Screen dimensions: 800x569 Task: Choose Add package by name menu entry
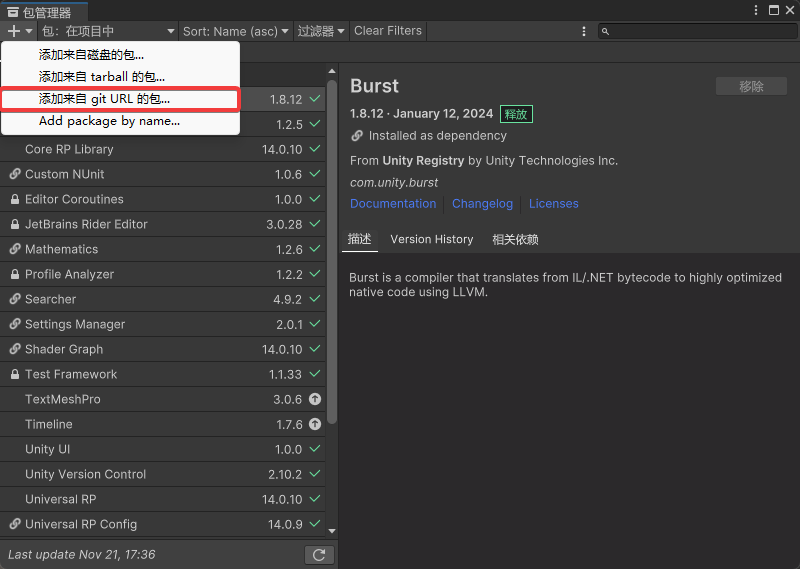click(x=110, y=121)
